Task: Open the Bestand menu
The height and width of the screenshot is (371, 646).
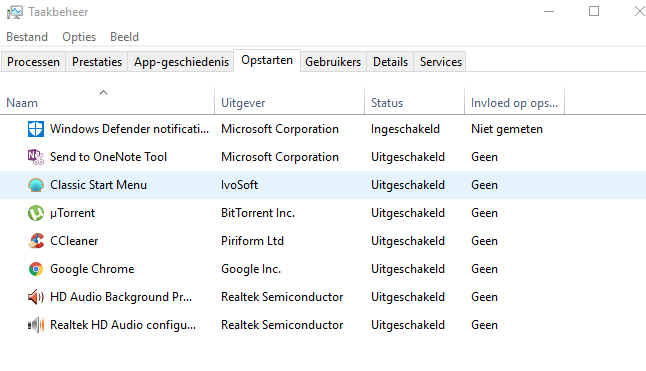Action: [x=27, y=37]
